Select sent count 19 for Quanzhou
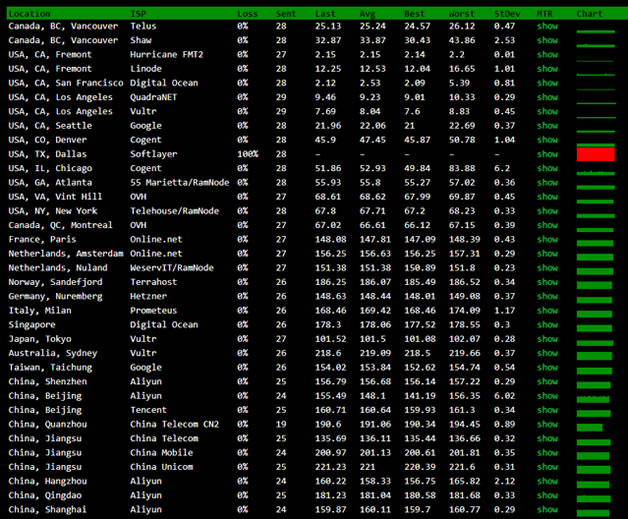Image resolution: width=628 pixels, height=519 pixels. tap(281, 424)
